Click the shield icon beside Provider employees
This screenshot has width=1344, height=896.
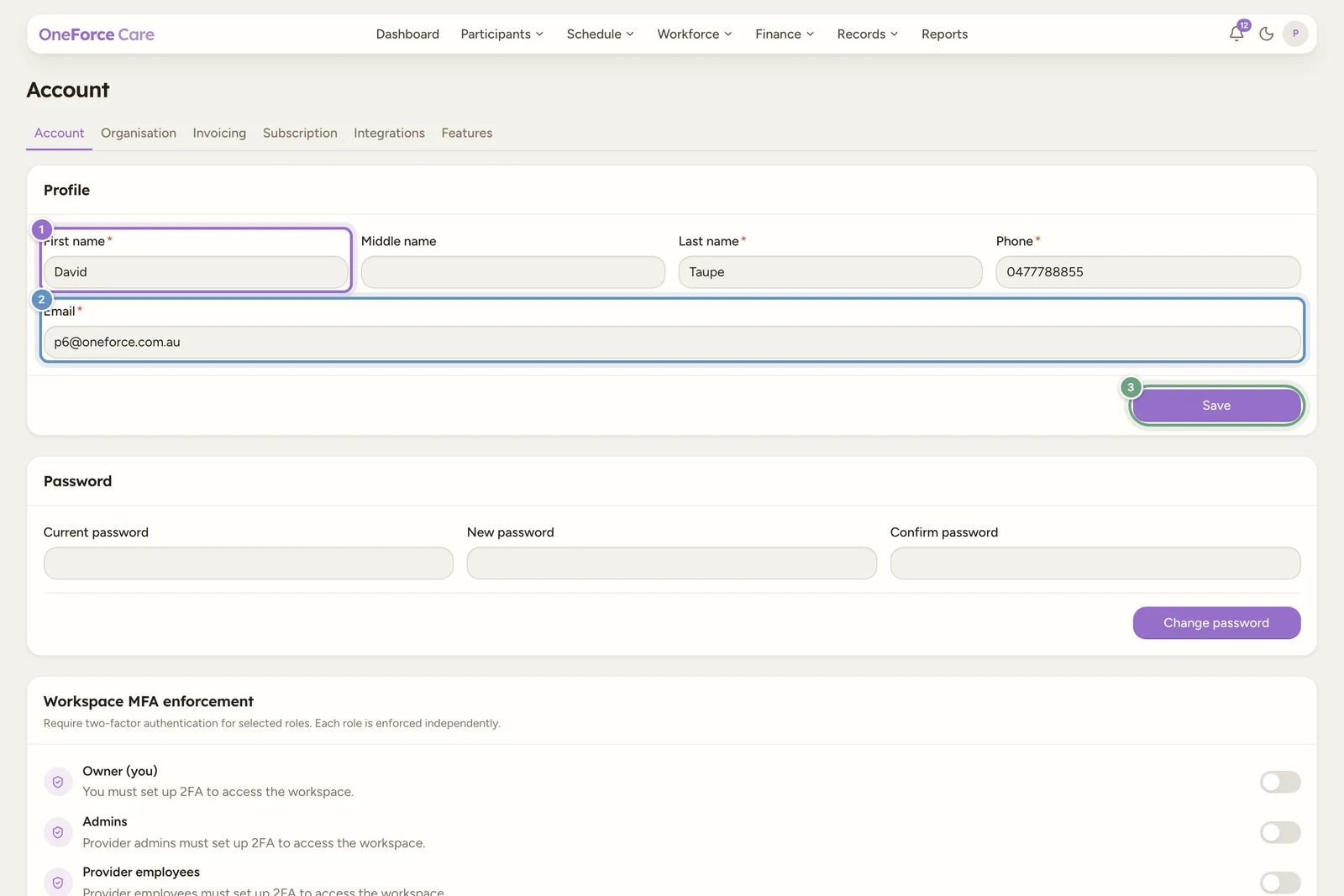tap(58, 883)
